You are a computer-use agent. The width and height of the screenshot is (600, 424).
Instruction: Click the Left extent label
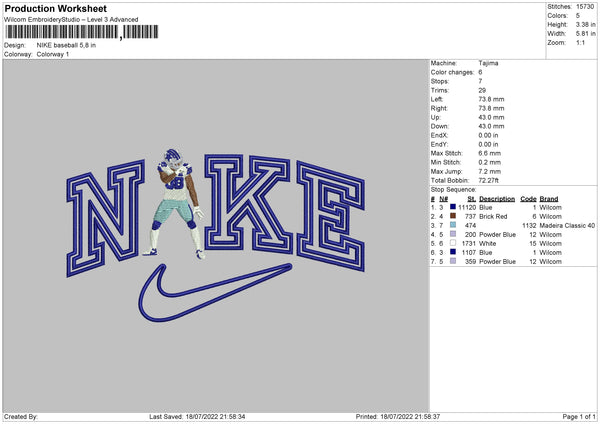click(x=437, y=99)
